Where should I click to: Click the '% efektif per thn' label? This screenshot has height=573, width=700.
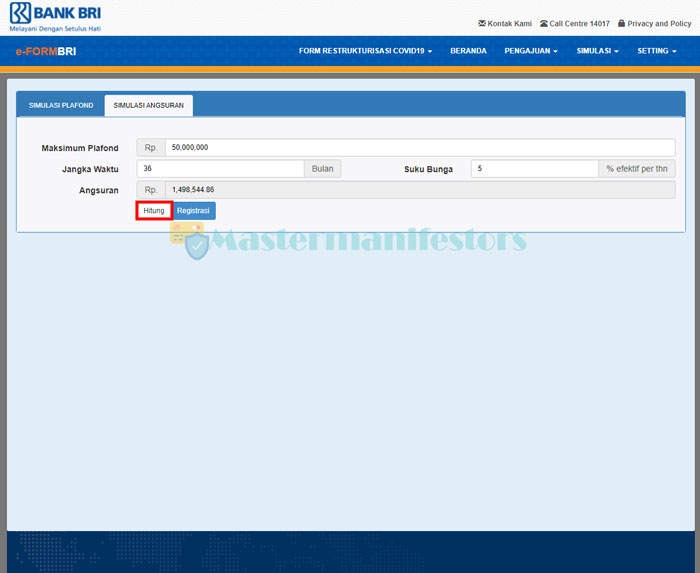tap(637, 169)
